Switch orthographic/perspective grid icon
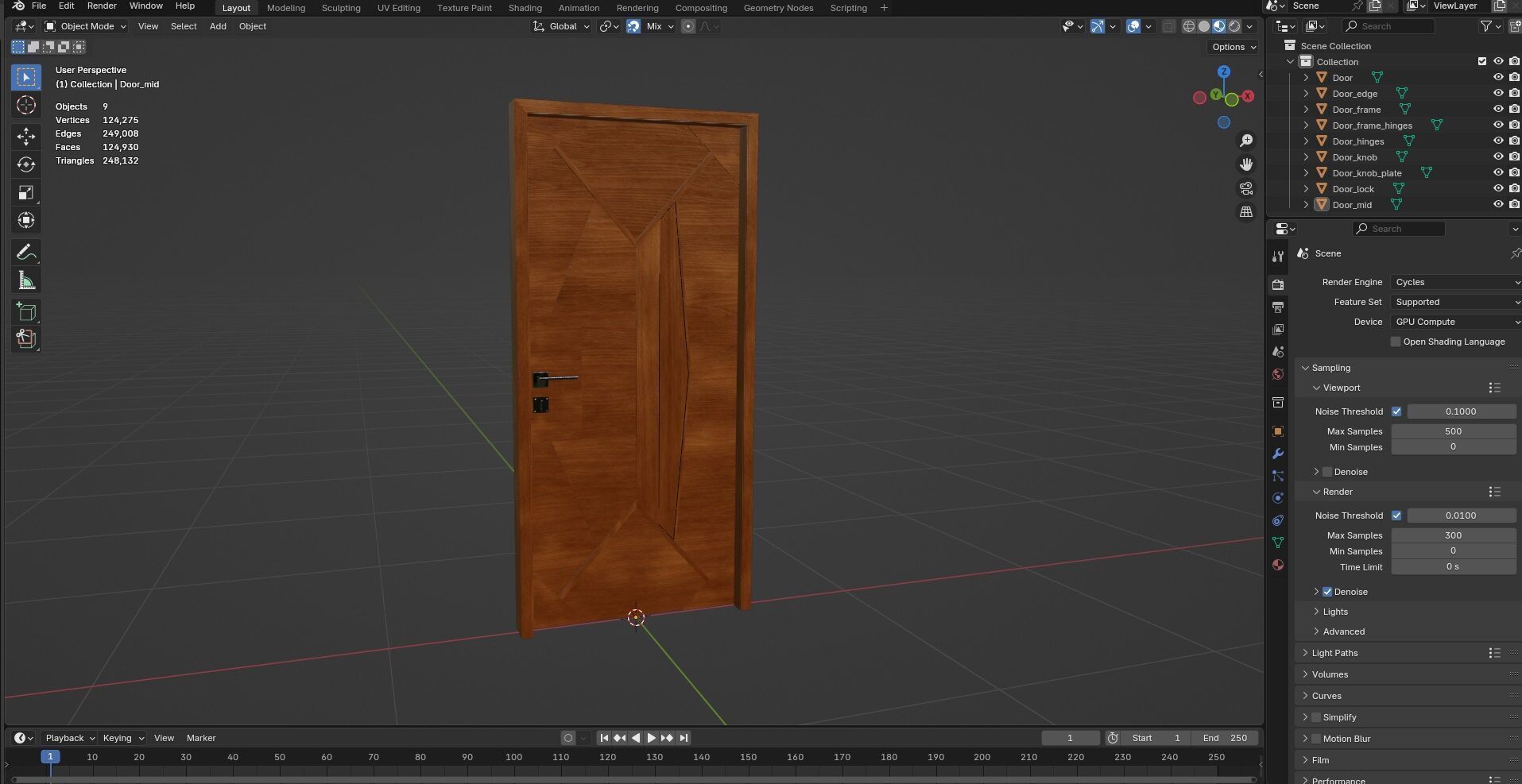 [x=1246, y=212]
